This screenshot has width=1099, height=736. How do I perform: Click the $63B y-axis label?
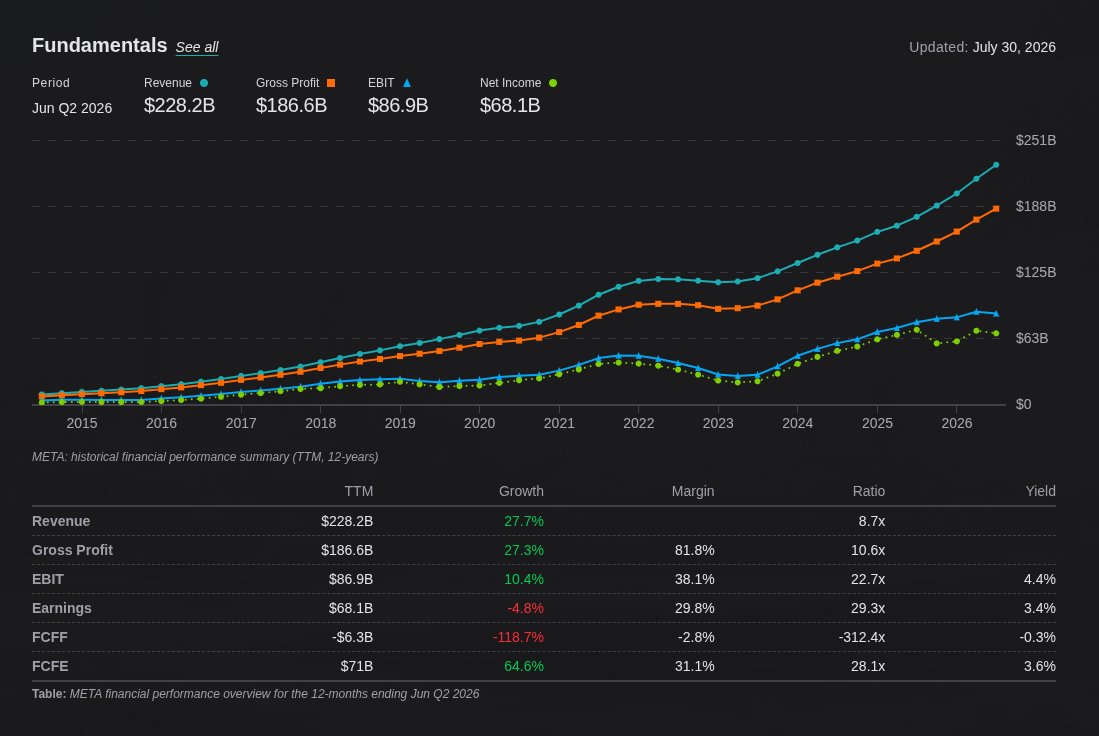click(1032, 338)
